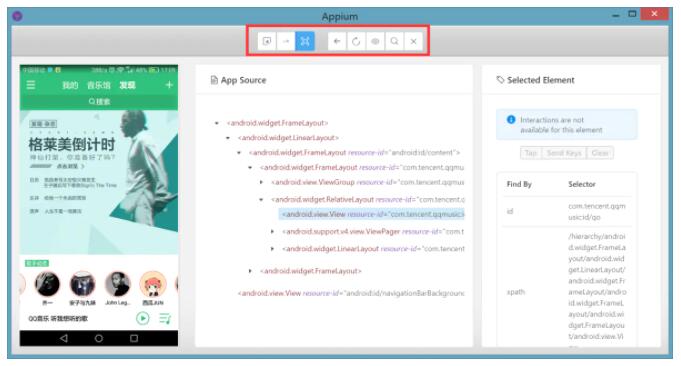Open hamburger menu in phone screenshot
681x366 pixels.
[30, 85]
